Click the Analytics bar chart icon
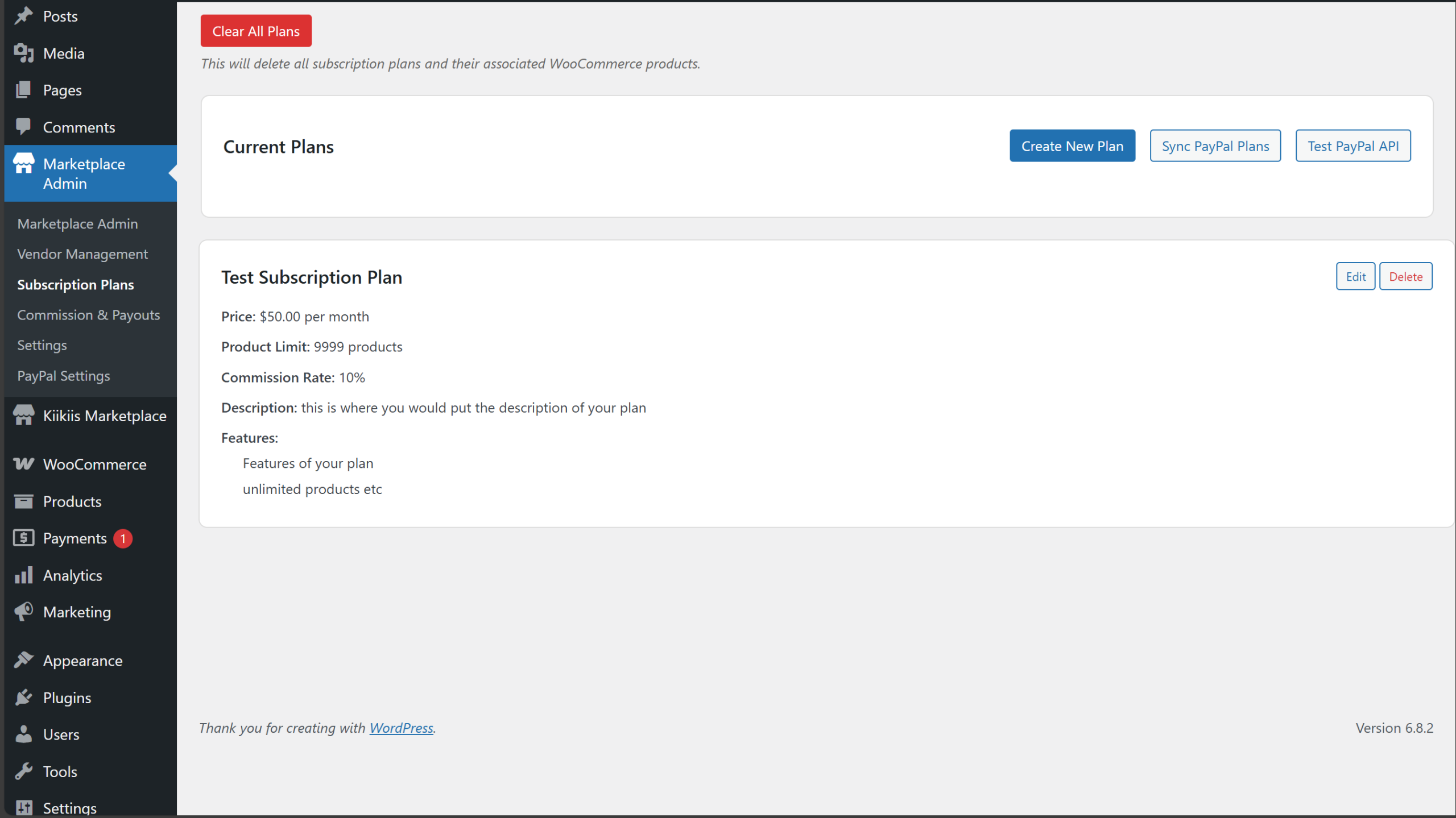This screenshot has height=818, width=1456. point(23,575)
